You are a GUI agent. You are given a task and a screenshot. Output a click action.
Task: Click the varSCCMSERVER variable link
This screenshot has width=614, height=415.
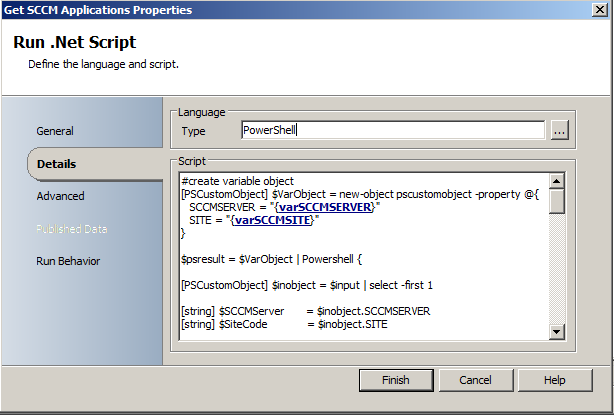coord(325,207)
